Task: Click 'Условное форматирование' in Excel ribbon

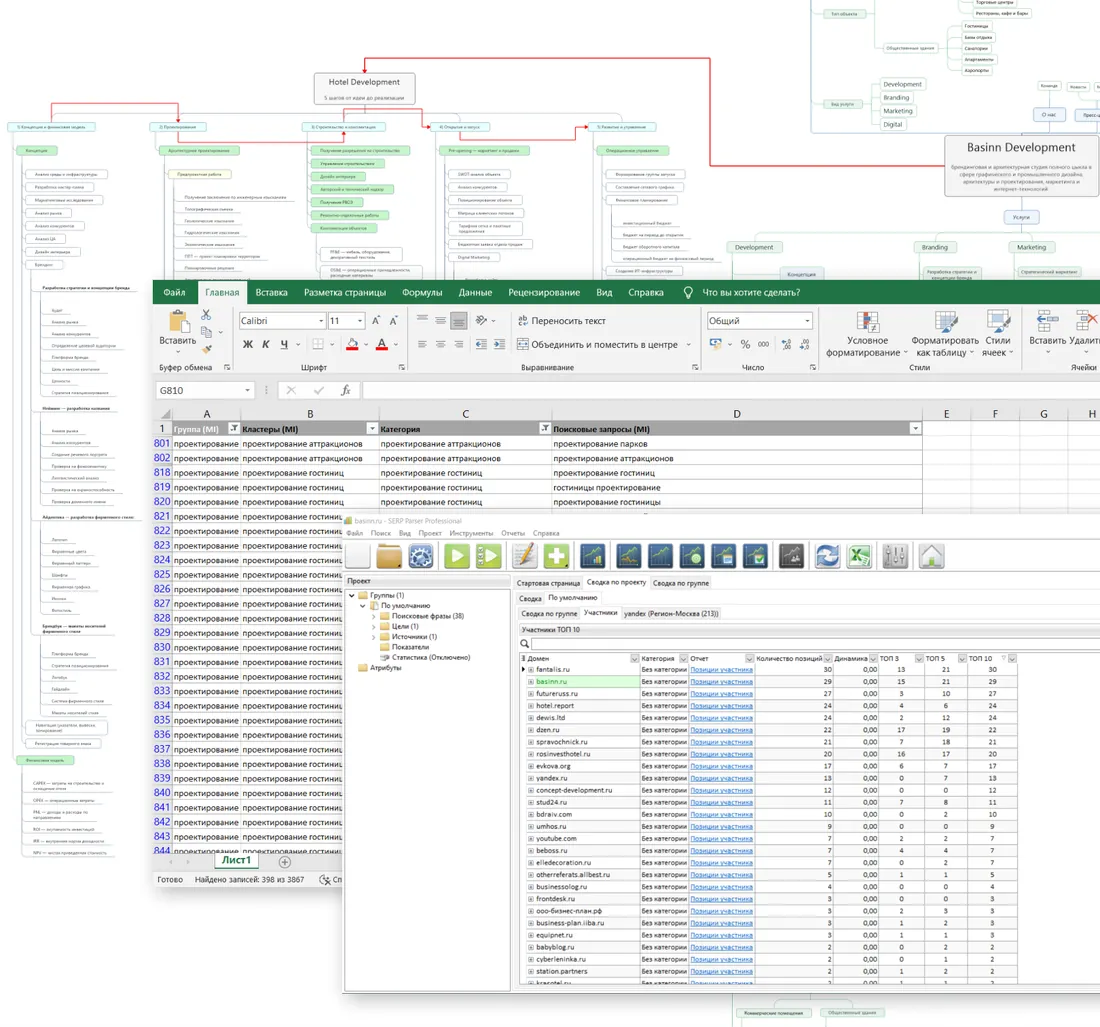Action: click(867, 335)
